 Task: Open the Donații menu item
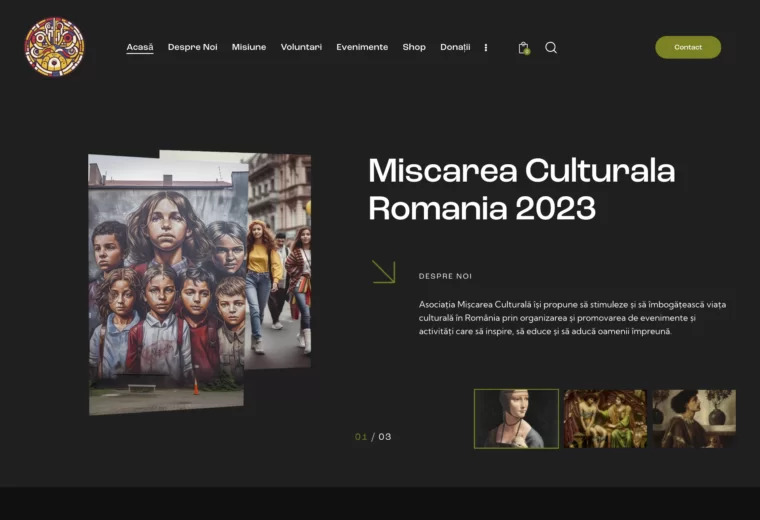coord(455,47)
